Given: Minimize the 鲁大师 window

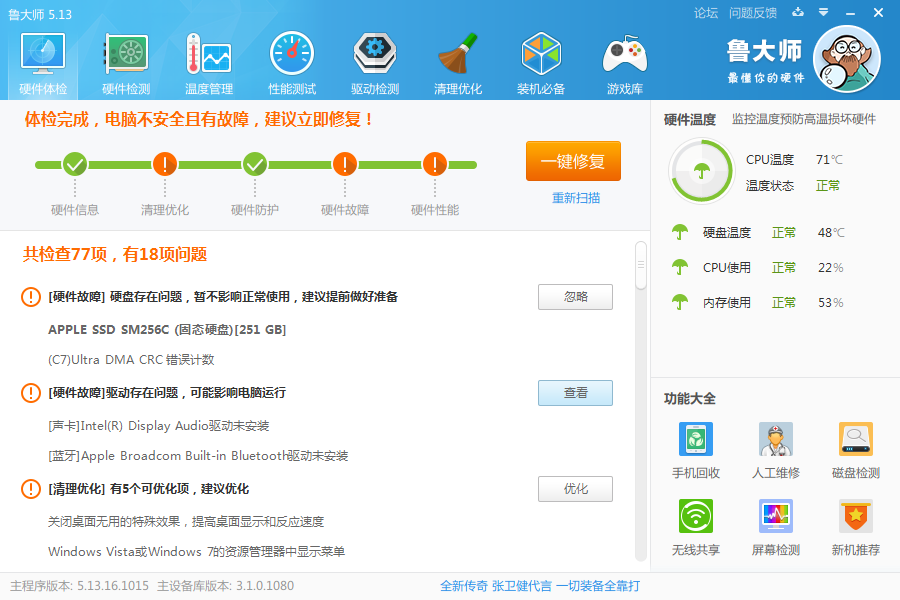Looking at the screenshot, I should pyautogui.click(x=850, y=13).
